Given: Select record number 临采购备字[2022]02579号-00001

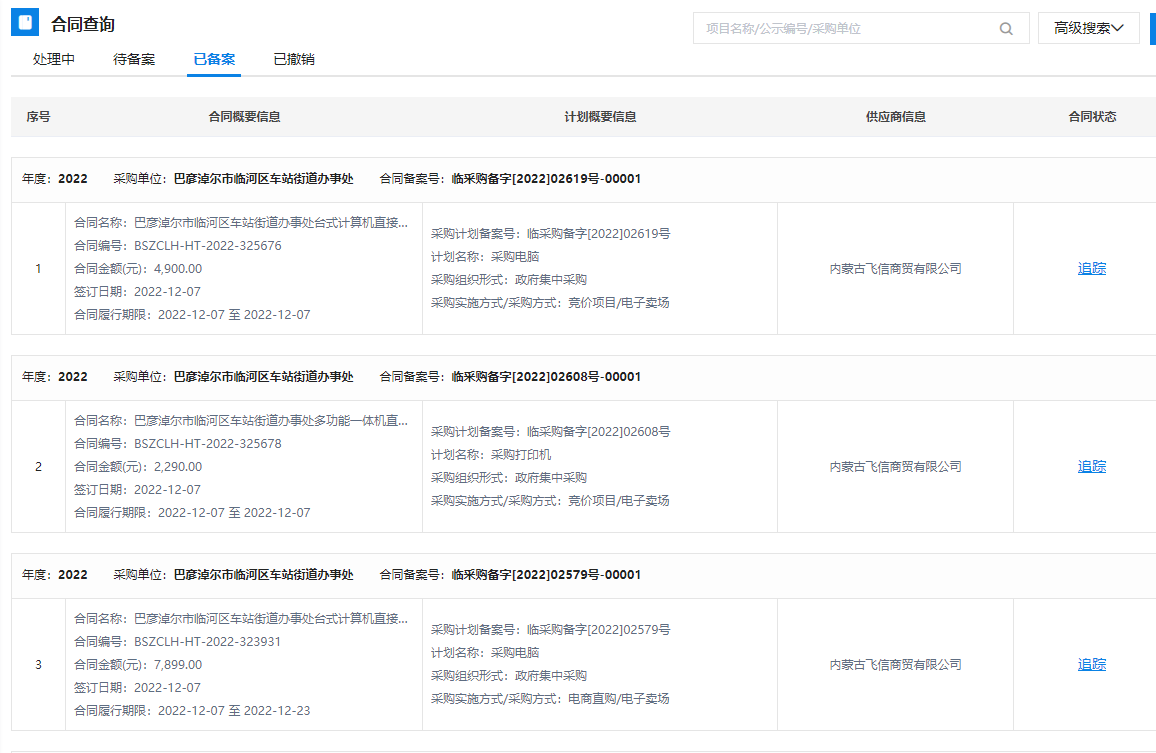Looking at the screenshot, I should click(546, 575).
